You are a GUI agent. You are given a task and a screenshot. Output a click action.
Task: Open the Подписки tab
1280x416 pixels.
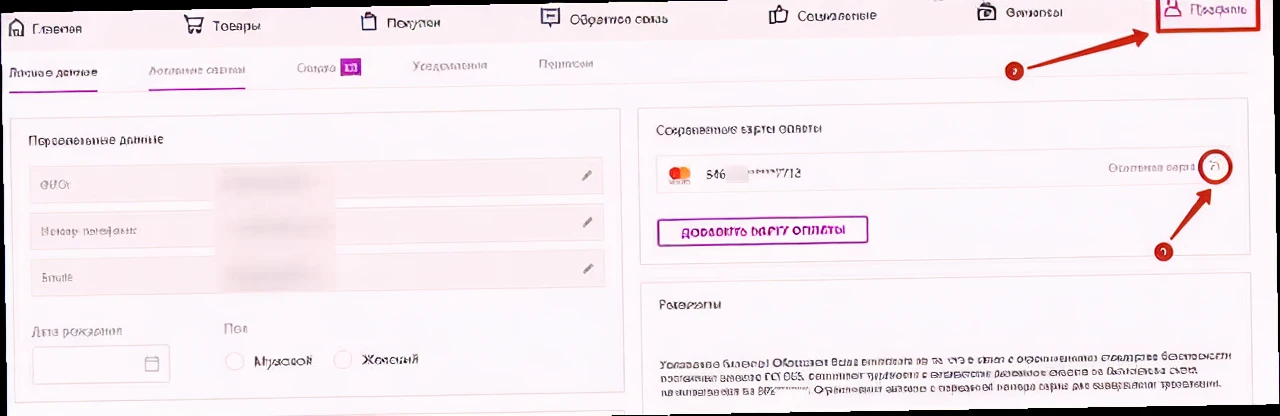coord(566,64)
